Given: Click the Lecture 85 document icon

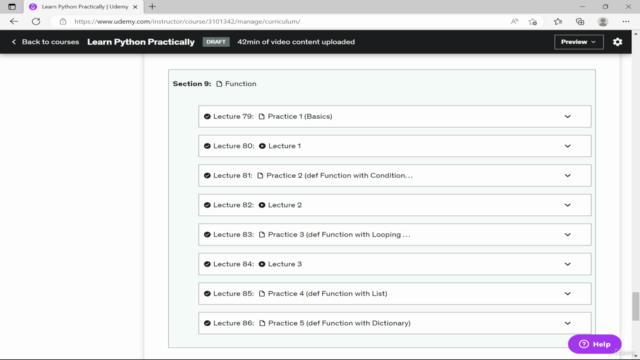Looking at the screenshot, I should point(262,293).
